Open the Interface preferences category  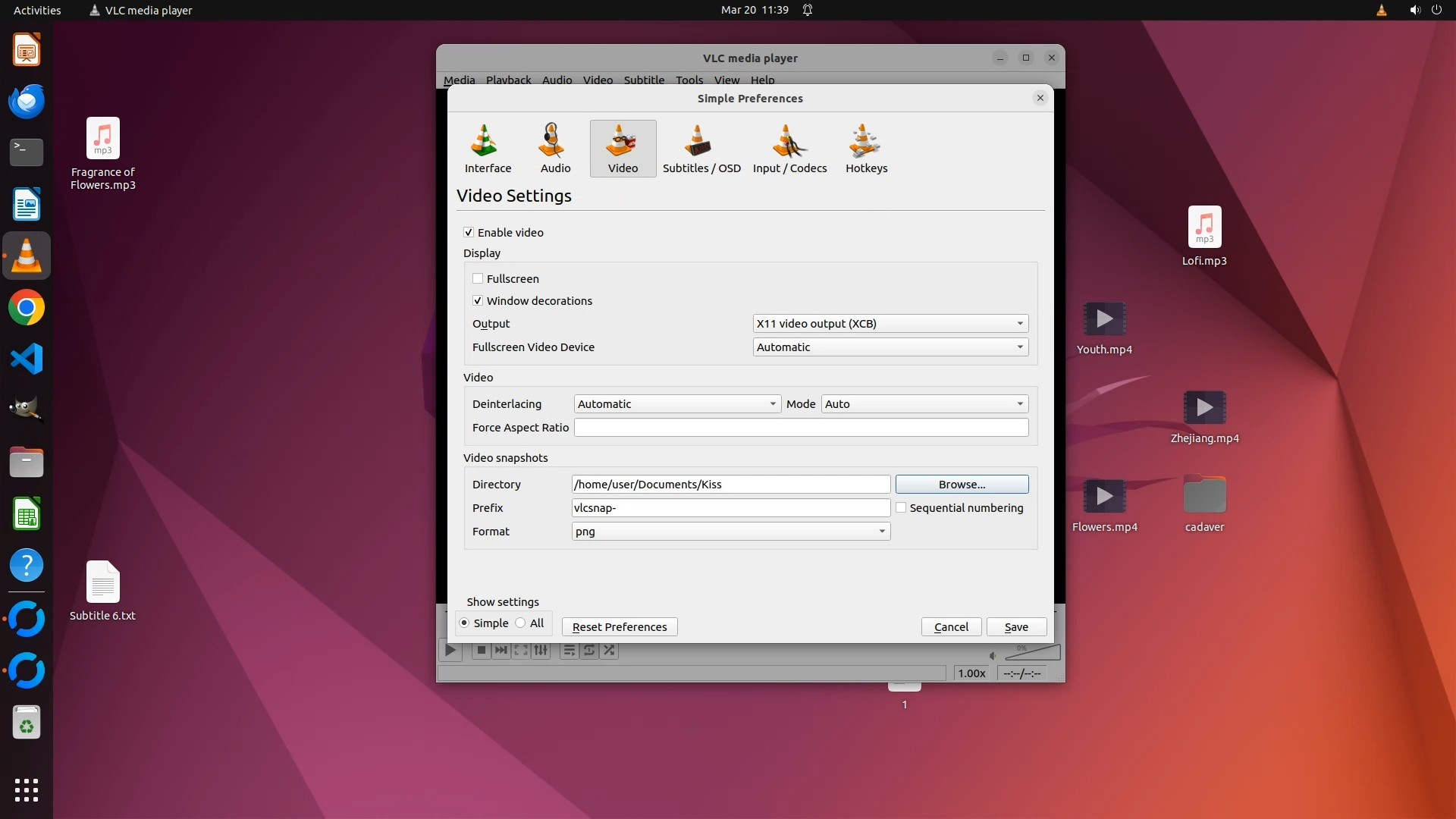[488, 149]
